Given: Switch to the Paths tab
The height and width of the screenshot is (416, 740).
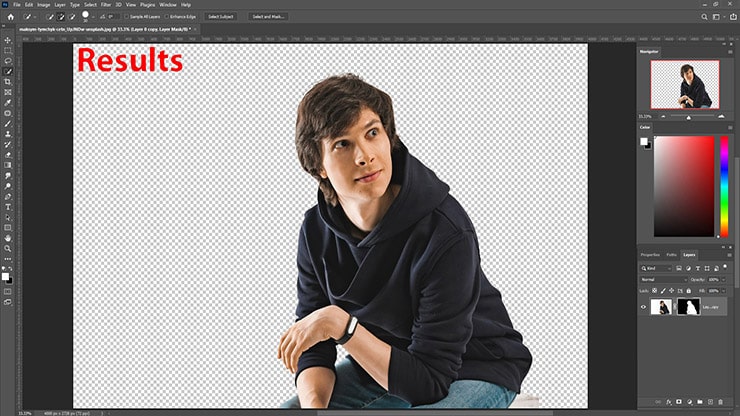Looking at the screenshot, I should 672,255.
